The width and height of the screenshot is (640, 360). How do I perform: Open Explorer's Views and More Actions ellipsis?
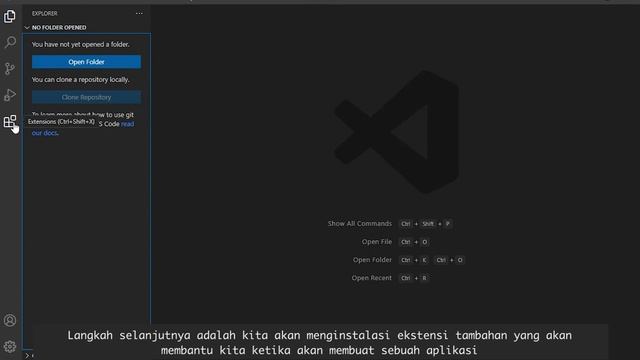(139, 13)
